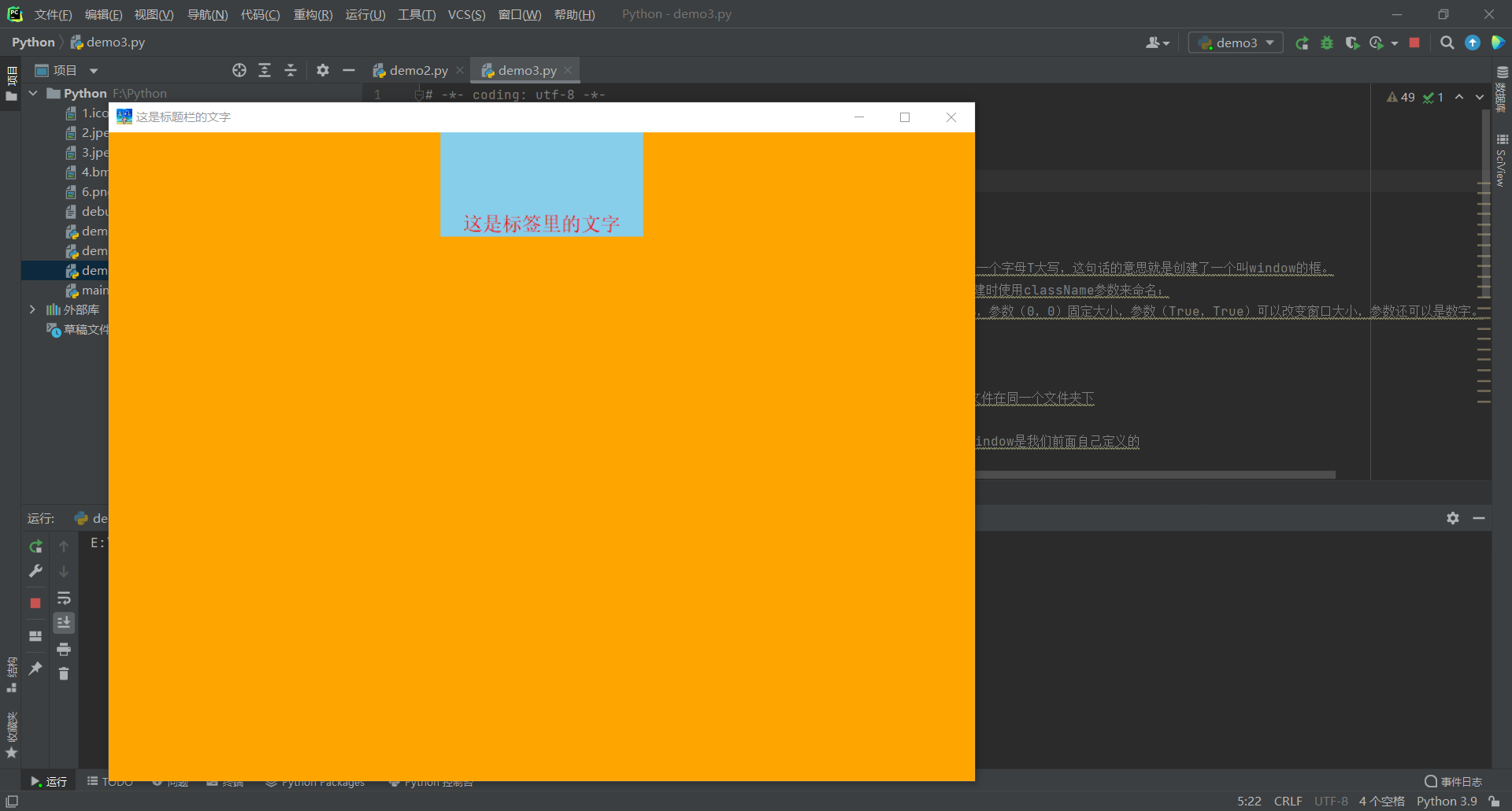The width and height of the screenshot is (1512, 811).
Task: Open project panel settings gear
Action: [x=322, y=70]
